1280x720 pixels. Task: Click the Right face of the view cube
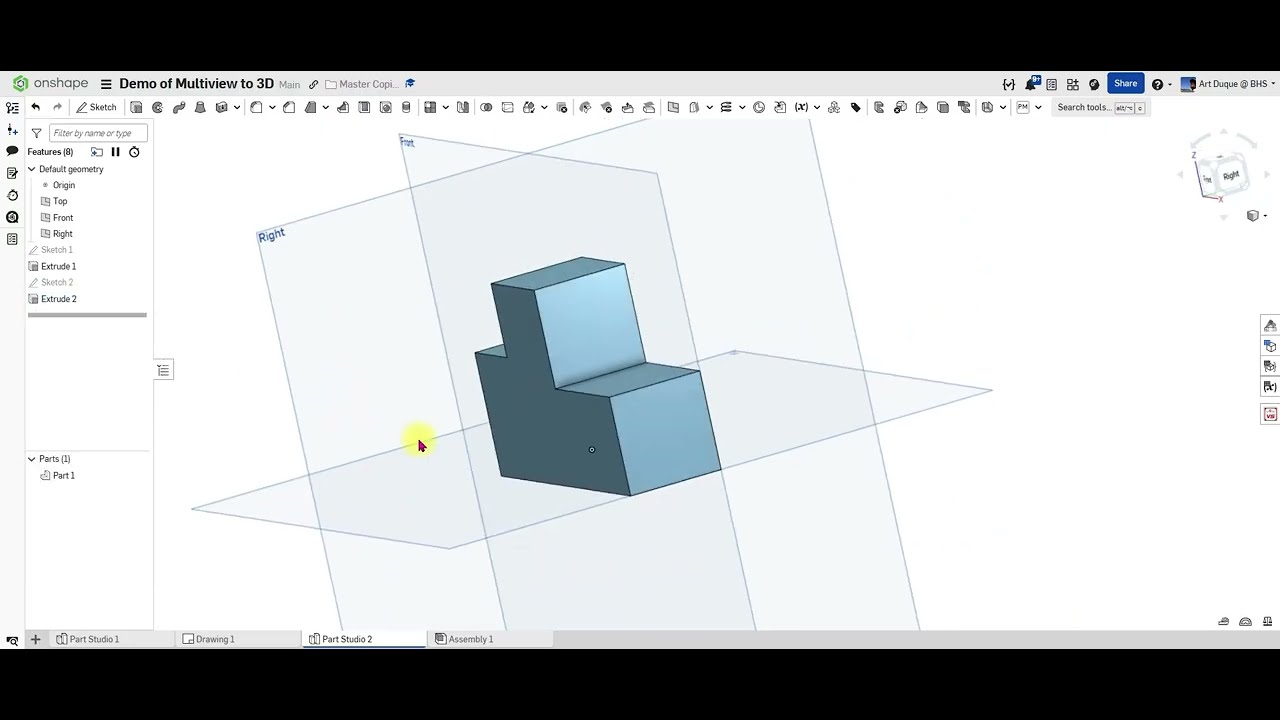pyautogui.click(x=1231, y=175)
